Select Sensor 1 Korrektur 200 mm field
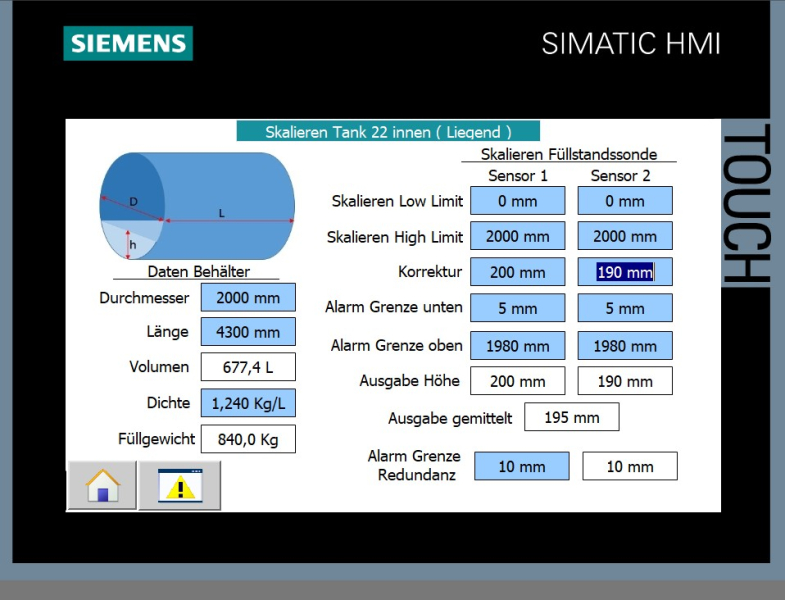785x600 pixels. pyautogui.click(x=517, y=272)
